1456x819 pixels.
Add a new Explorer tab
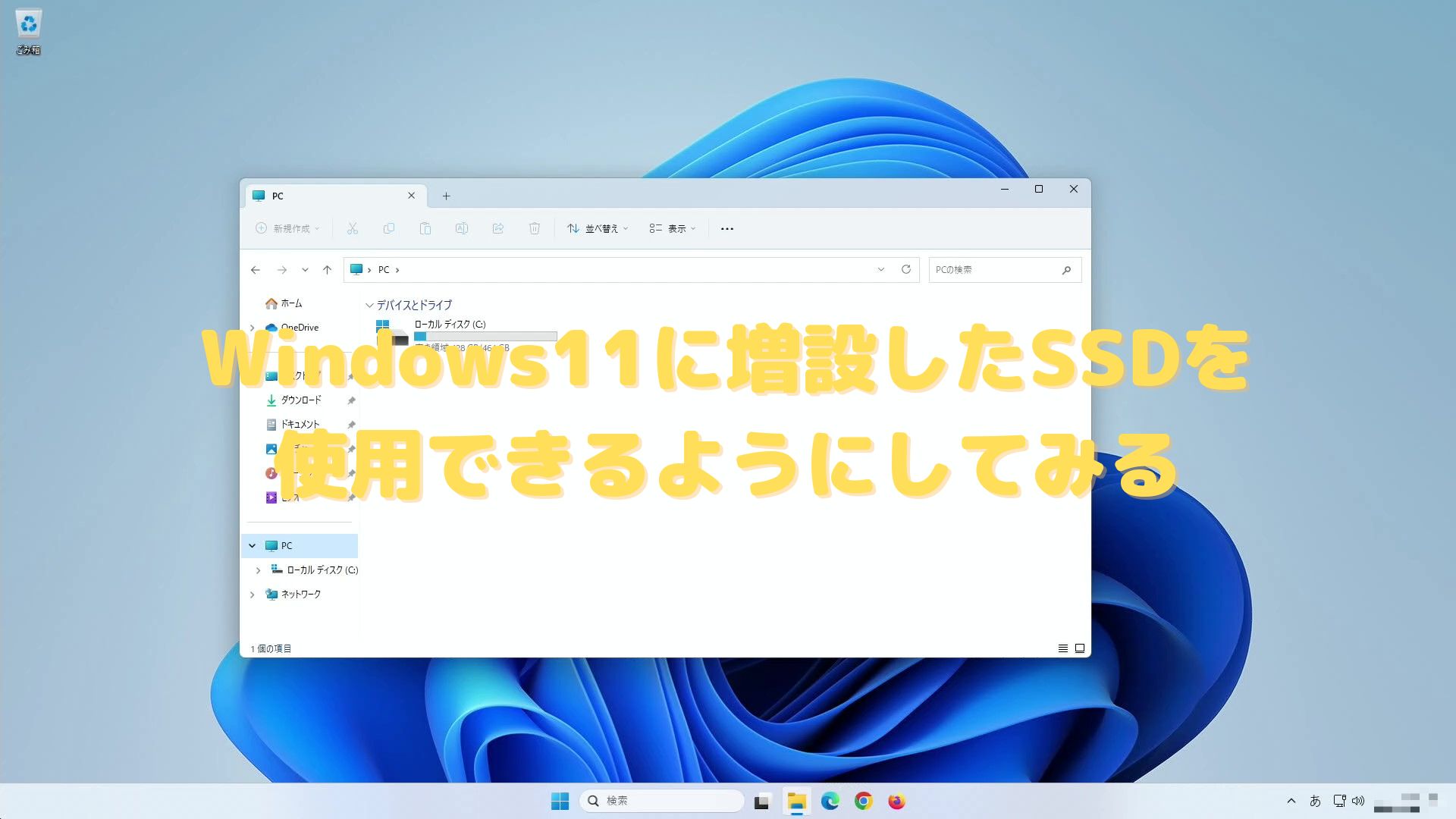point(446,196)
